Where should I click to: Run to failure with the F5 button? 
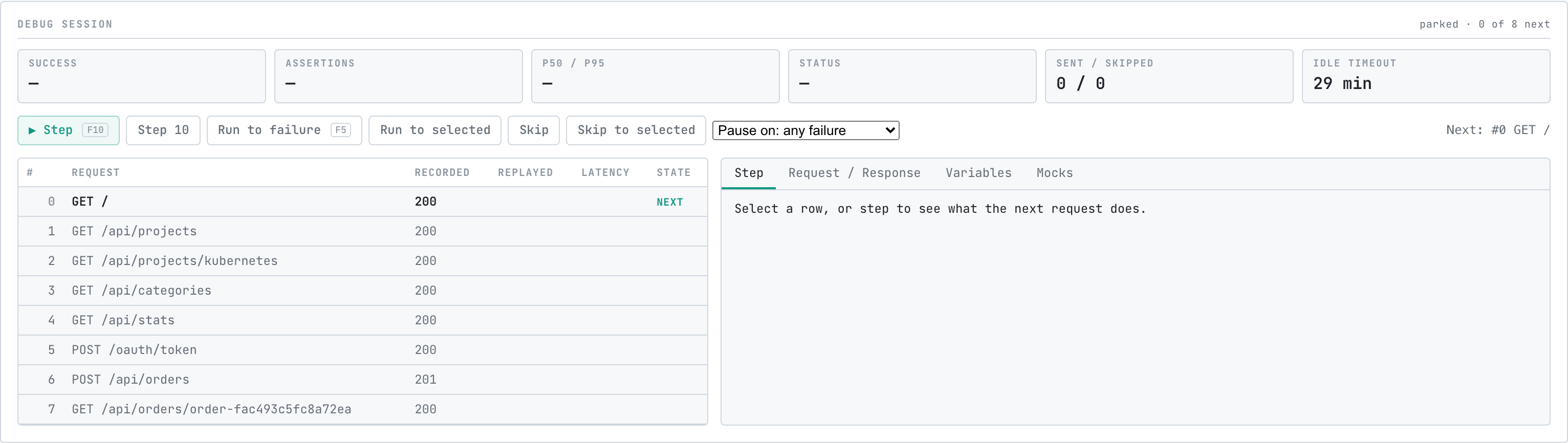pos(284,130)
